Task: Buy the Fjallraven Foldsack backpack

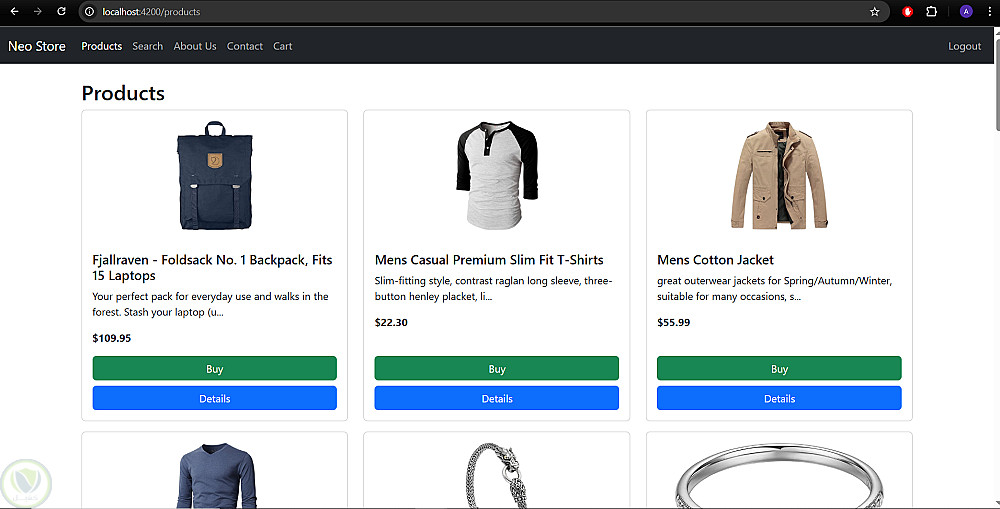Action: tap(214, 369)
